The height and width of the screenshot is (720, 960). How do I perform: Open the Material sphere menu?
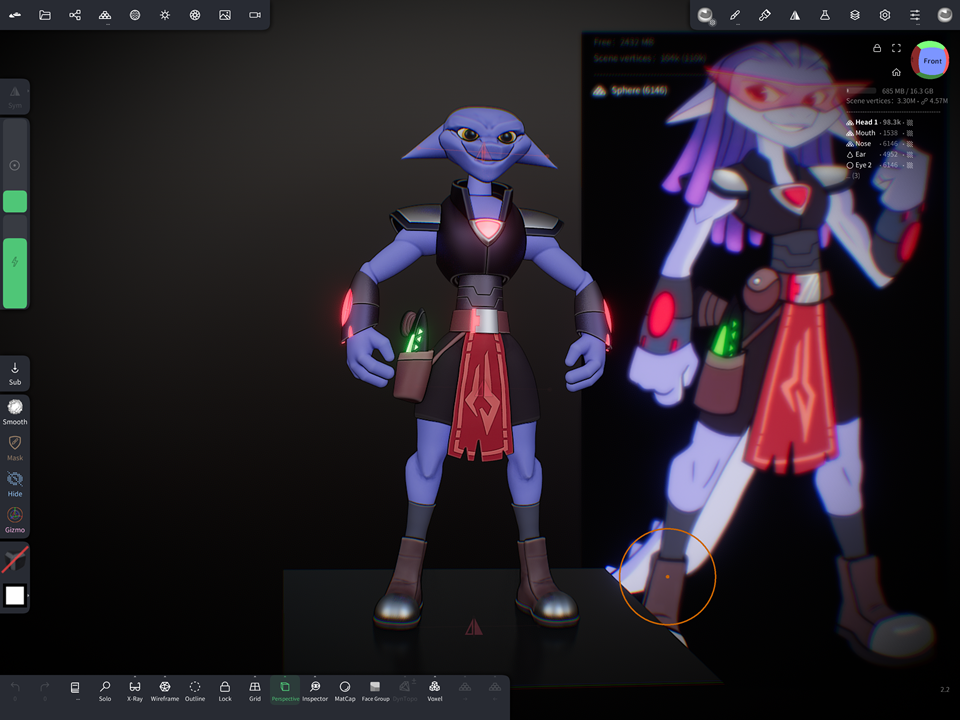click(x=135, y=15)
